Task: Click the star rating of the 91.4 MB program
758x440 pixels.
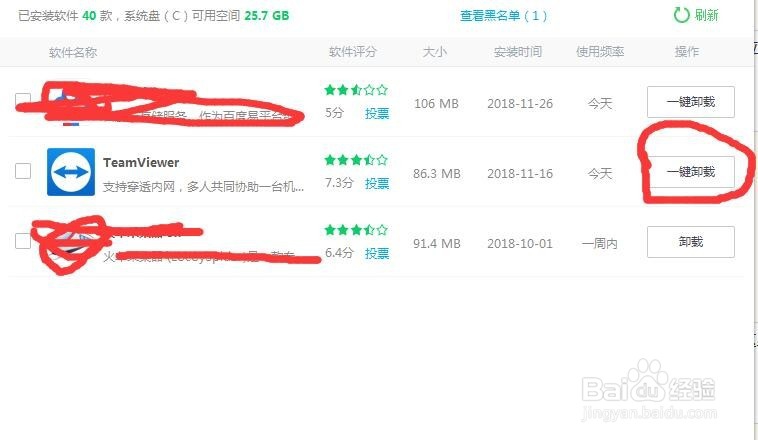Action: 356,229
